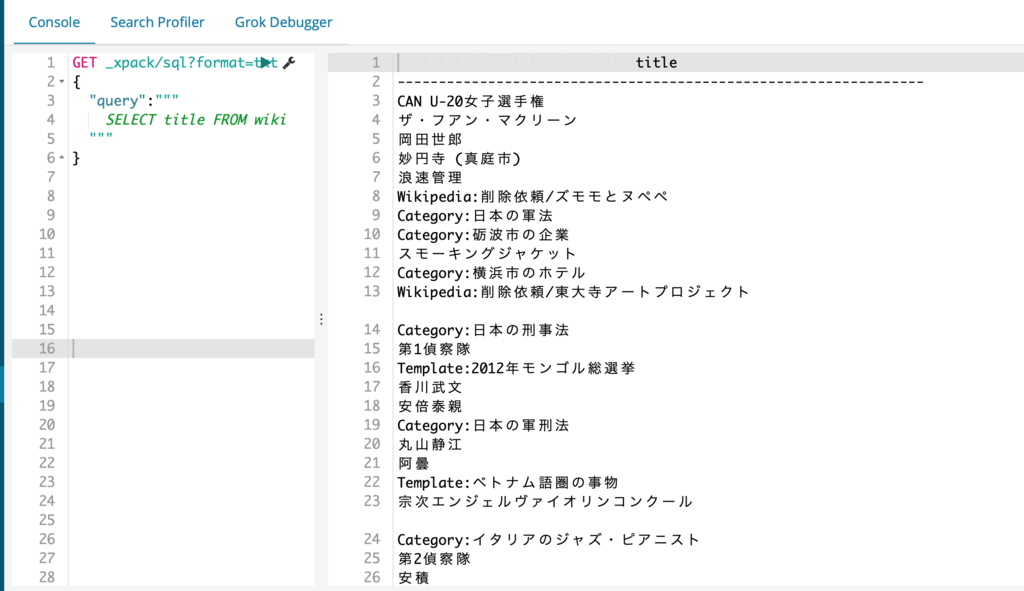The image size is (1024, 591).
Task: Click the SELECT title FROM wiki statement
Action: point(196,120)
